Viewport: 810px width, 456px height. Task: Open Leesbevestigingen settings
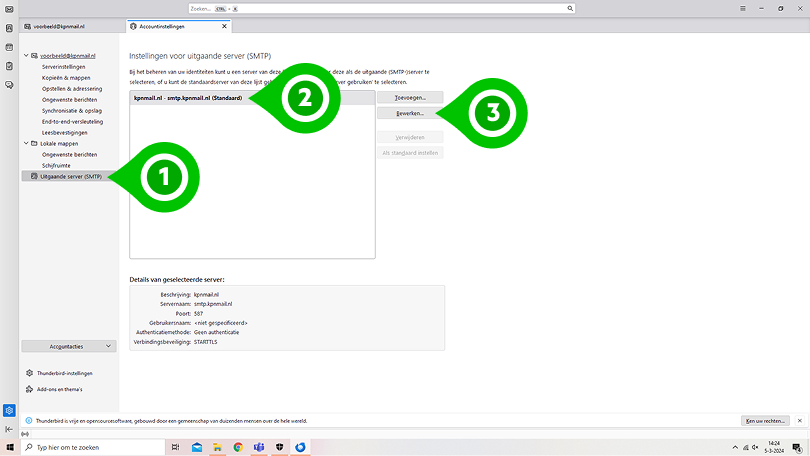[x=65, y=133]
